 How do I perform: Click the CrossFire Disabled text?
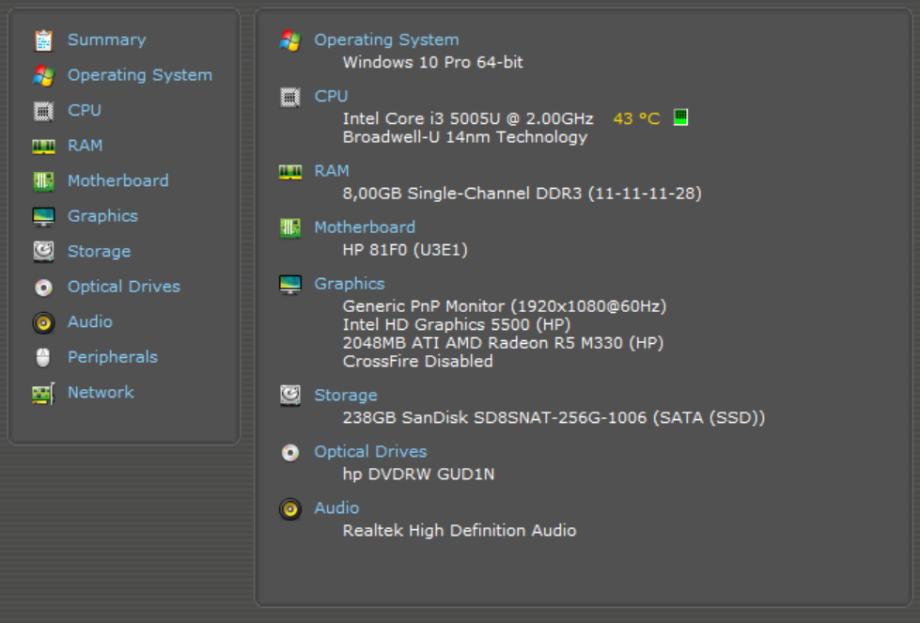(x=418, y=361)
